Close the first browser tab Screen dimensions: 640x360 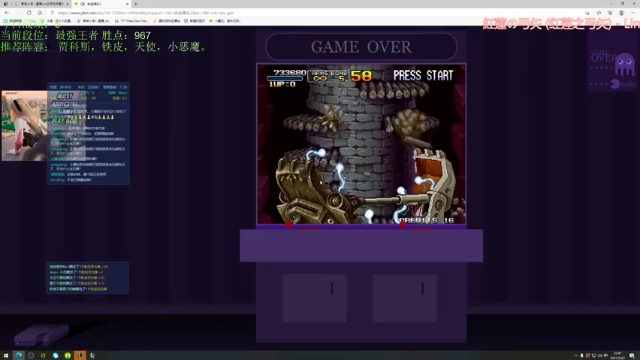tap(67, 4)
